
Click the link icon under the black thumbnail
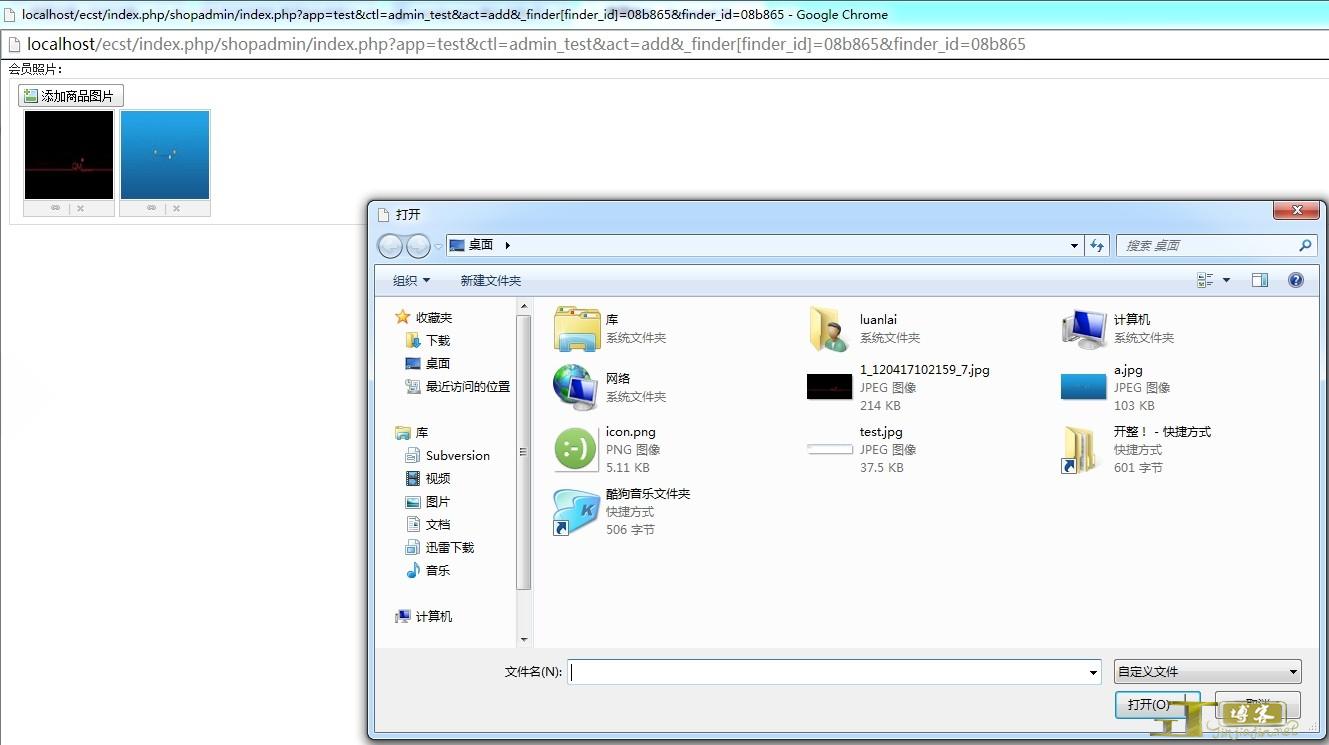(x=56, y=208)
